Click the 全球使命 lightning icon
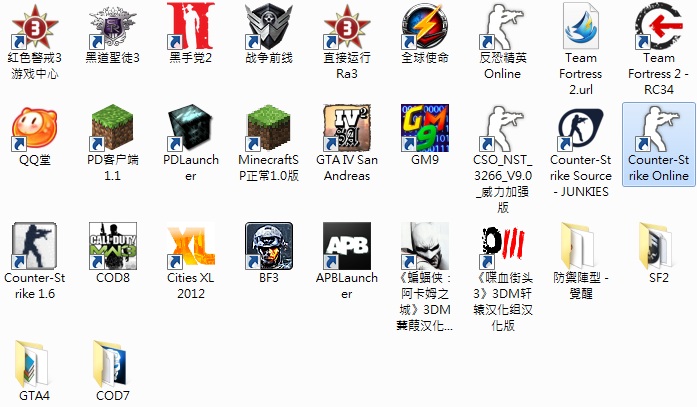The width and height of the screenshot is (697, 407). [x=425, y=26]
